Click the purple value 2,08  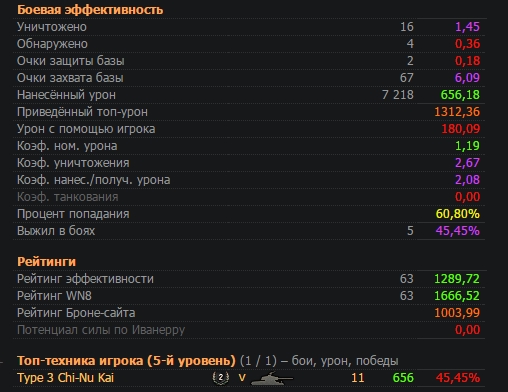(x=467, y=180)
